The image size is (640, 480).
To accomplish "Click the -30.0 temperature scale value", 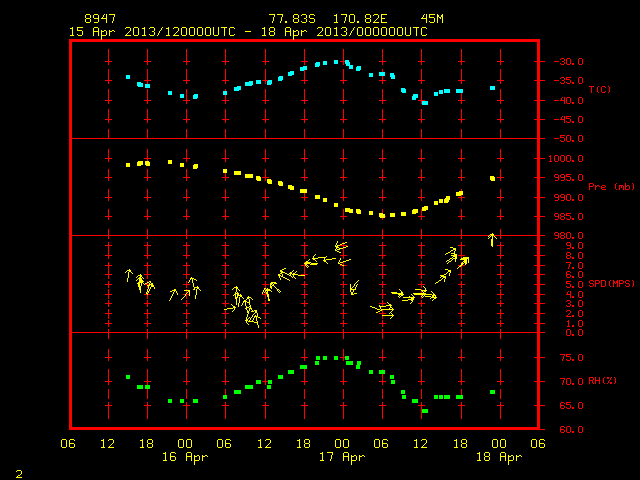I will tap(568, 62).
